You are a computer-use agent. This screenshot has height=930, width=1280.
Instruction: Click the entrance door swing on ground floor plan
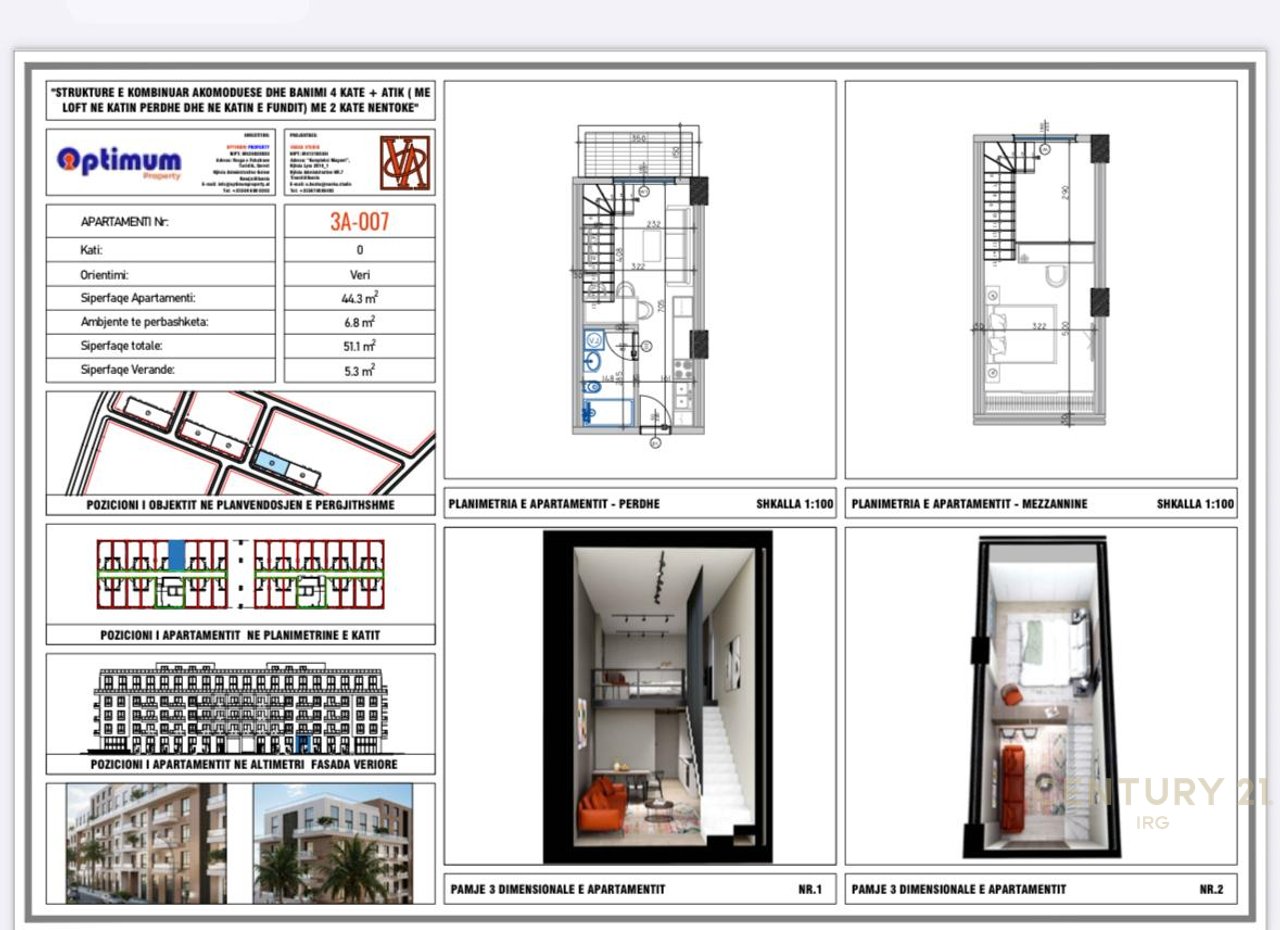(650, 410)
